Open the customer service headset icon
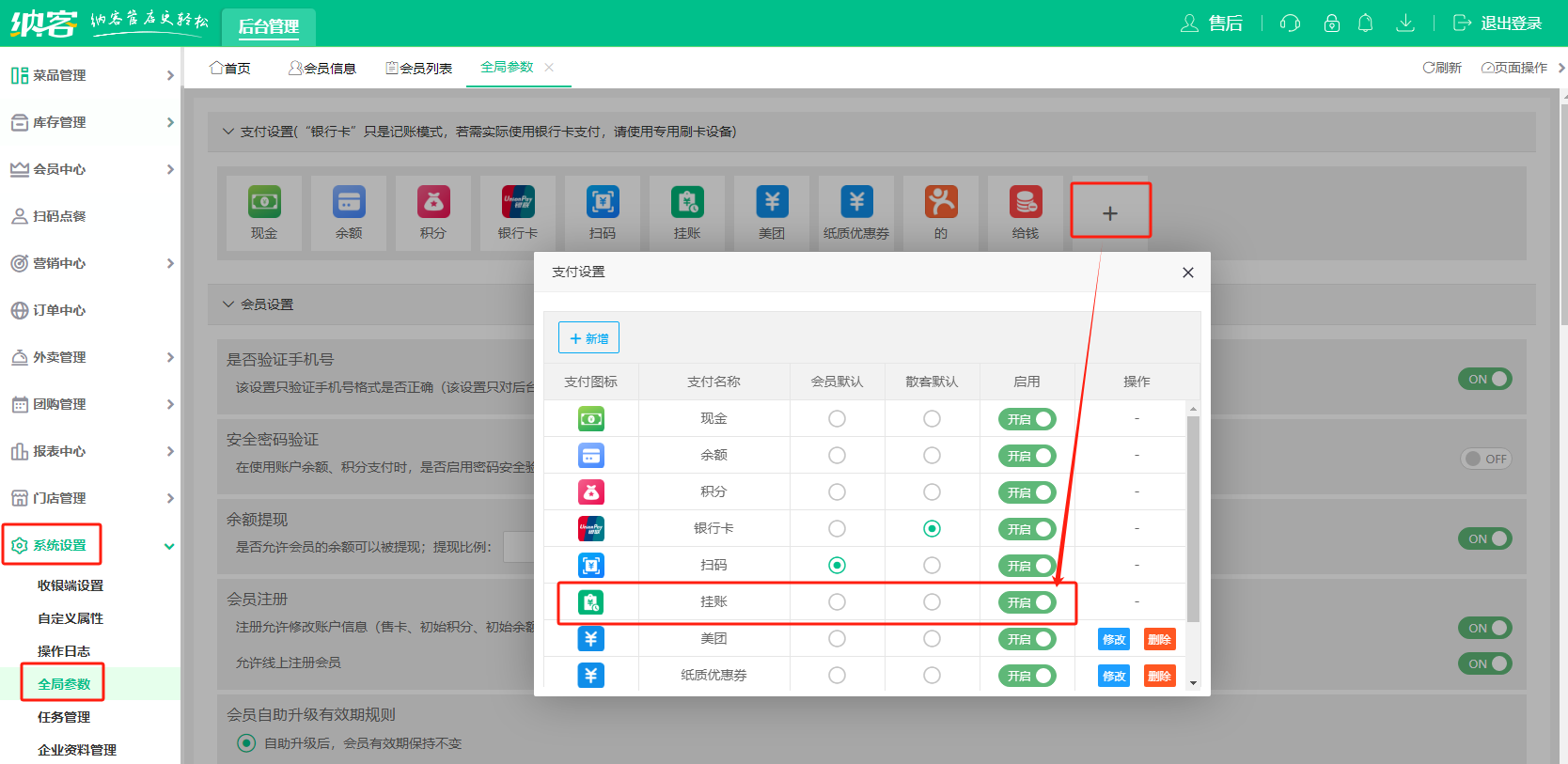The width and height of the screenshot is (1568, 764). (1290, 23)
